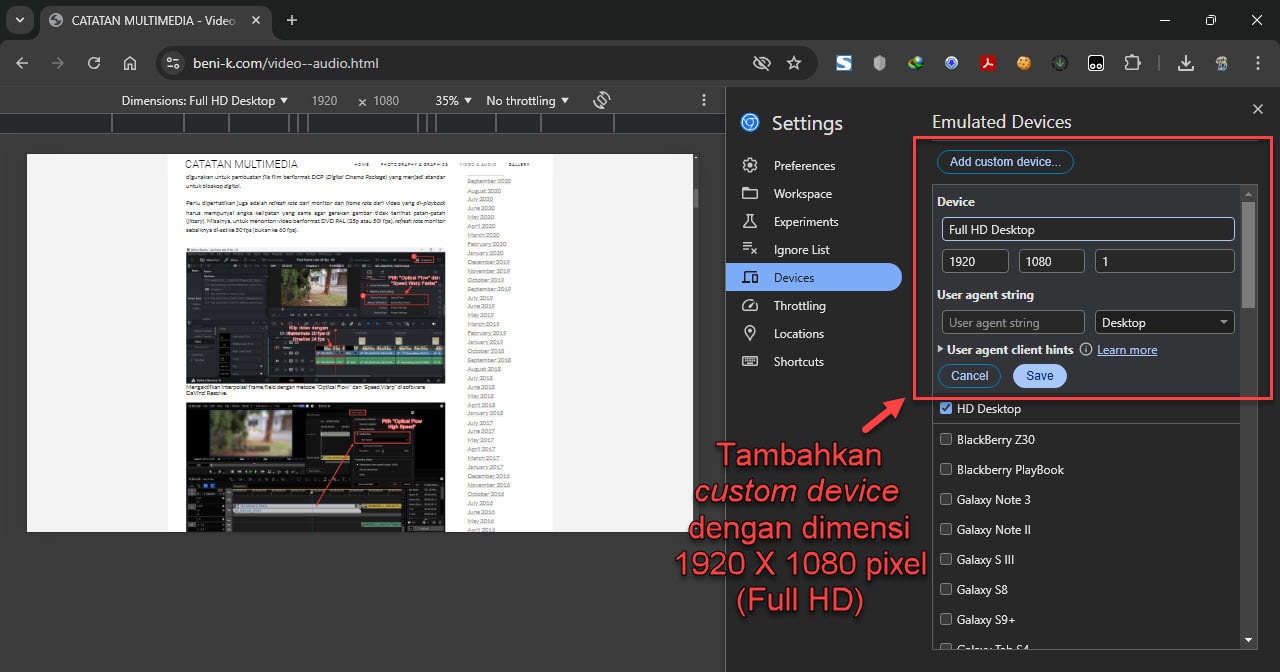
Task: View site information icon in address bar
Action: (172, 63)
